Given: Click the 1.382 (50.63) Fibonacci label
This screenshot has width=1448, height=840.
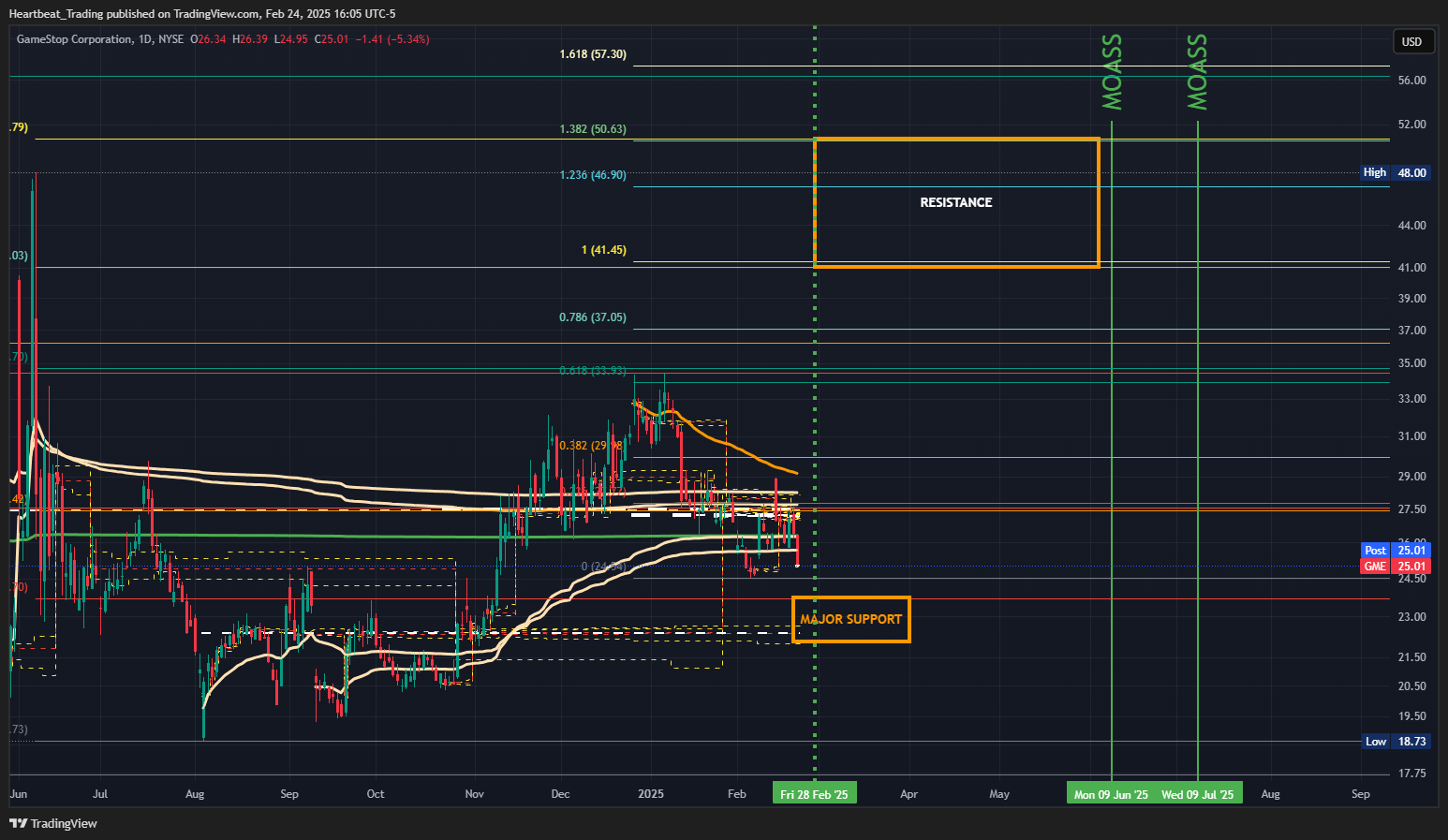Looking at the screenshot, I should coord(593,129).
